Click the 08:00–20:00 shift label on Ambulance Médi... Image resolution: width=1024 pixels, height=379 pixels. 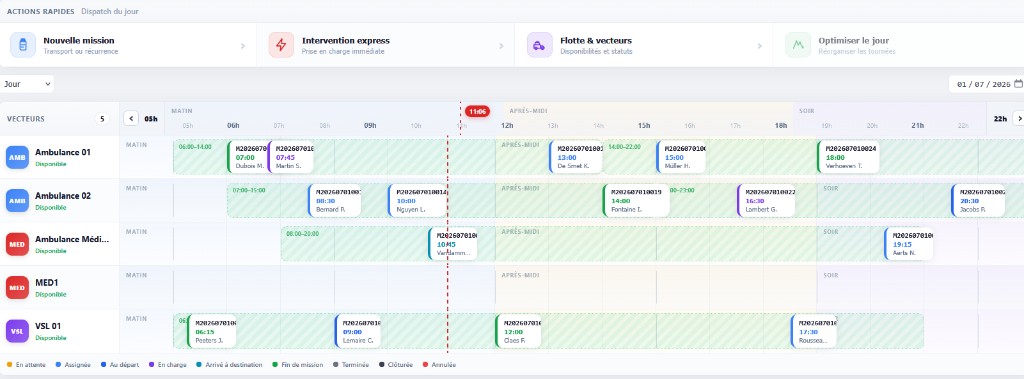(x=302, y=233)
